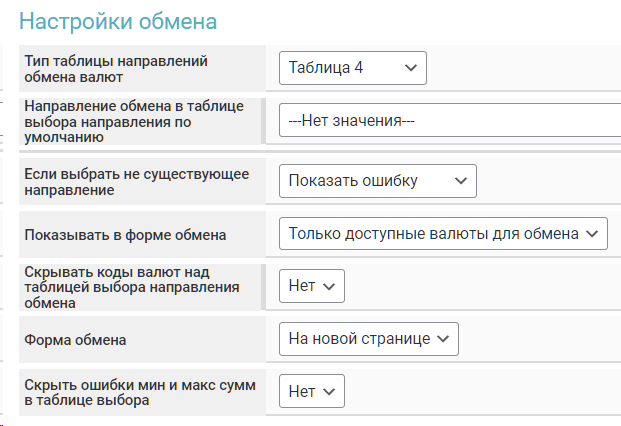Image resolution: width=621 pixels, height=426 pixels.
Task: Open the 'Таблица 4' table type dropdown
Action: click(352, 68)
